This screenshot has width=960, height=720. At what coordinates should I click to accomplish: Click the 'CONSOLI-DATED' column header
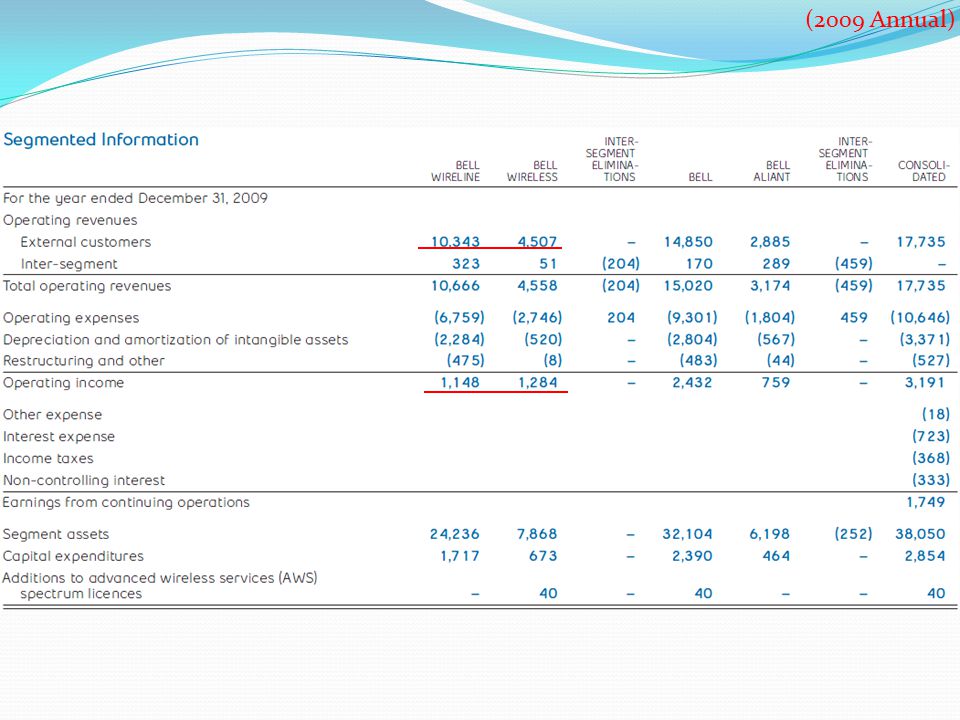coord(923,171)
